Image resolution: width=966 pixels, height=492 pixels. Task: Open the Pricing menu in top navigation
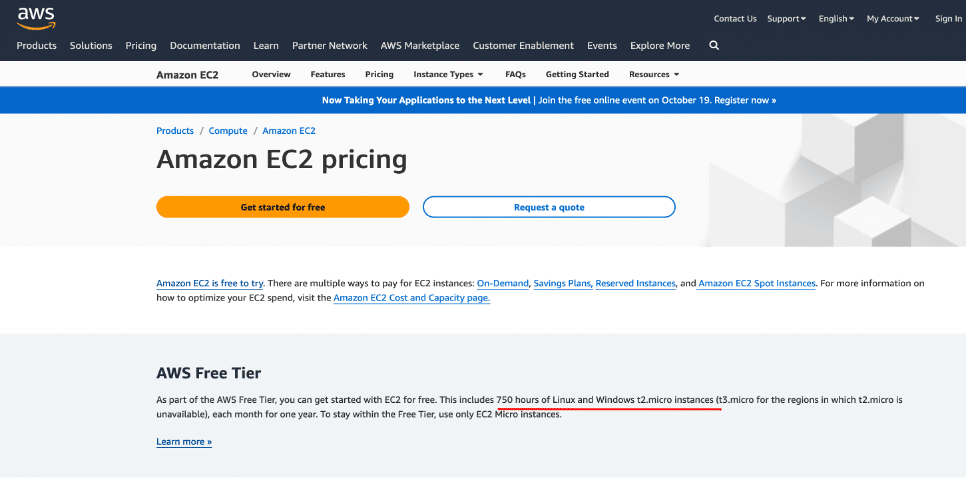click(141, 46)
